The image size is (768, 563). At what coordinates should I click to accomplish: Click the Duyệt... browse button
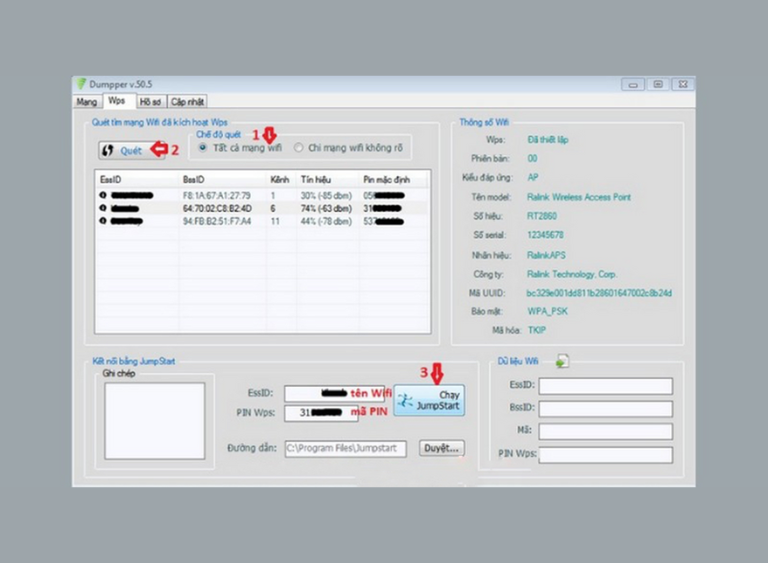[x=441, y=448]
